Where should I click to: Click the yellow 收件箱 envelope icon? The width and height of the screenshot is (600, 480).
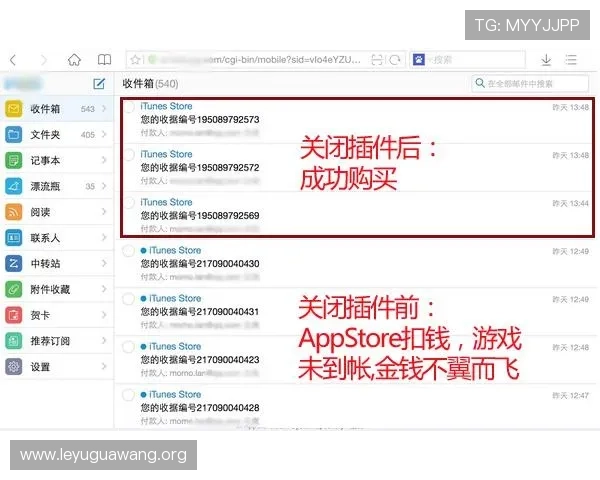pos(13,109)
